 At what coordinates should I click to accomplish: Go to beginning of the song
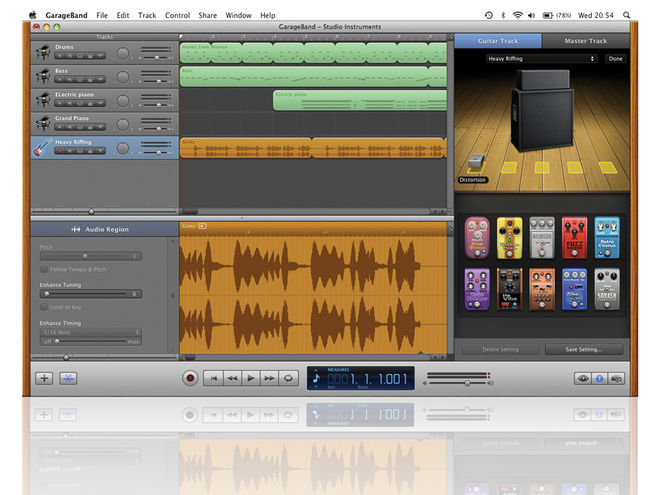coord(213,378)
